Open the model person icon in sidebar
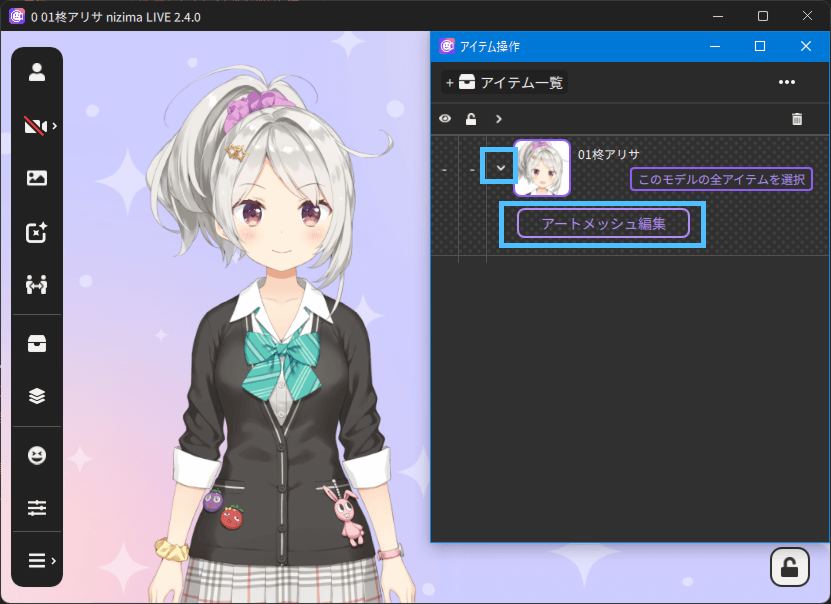The image size is (831, 604). coord(37,72)
